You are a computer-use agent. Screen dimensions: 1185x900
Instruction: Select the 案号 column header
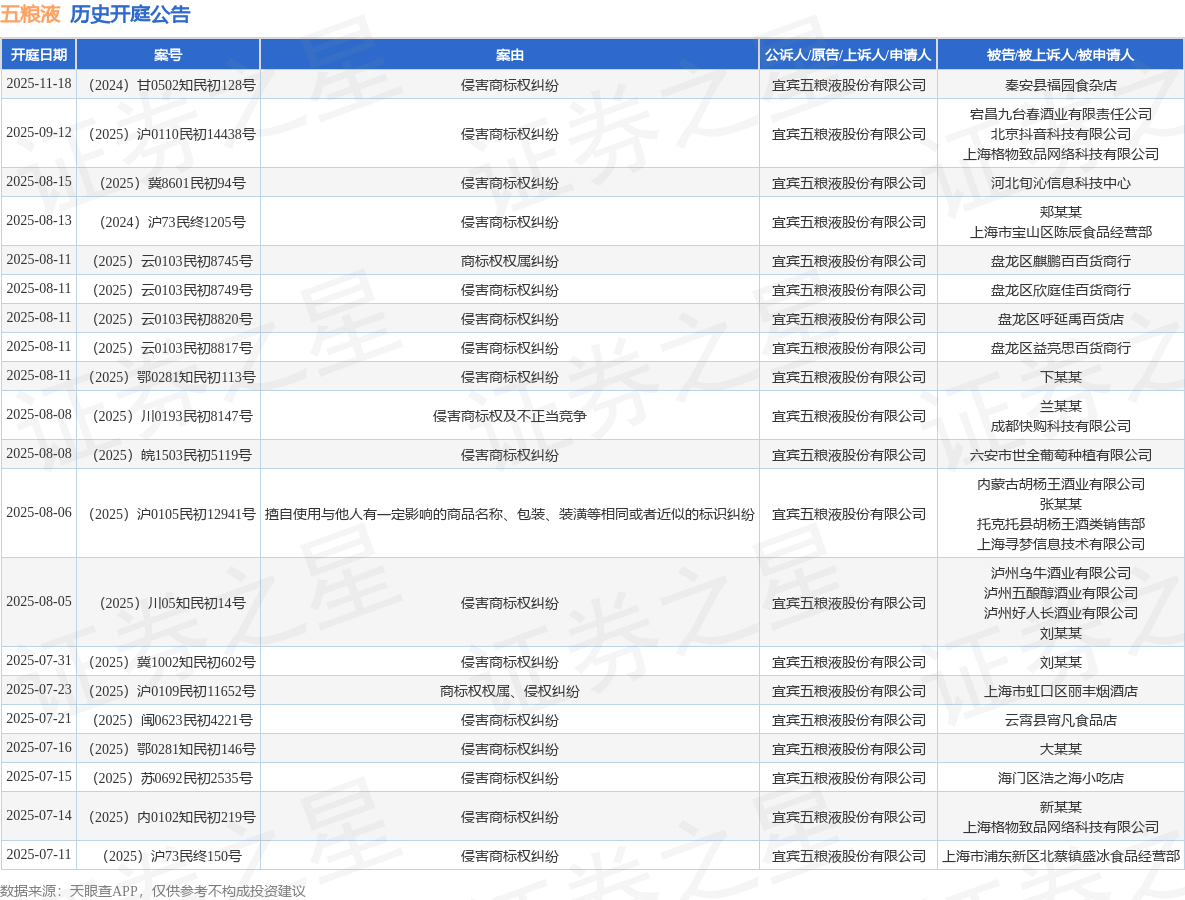pos(168,55)
